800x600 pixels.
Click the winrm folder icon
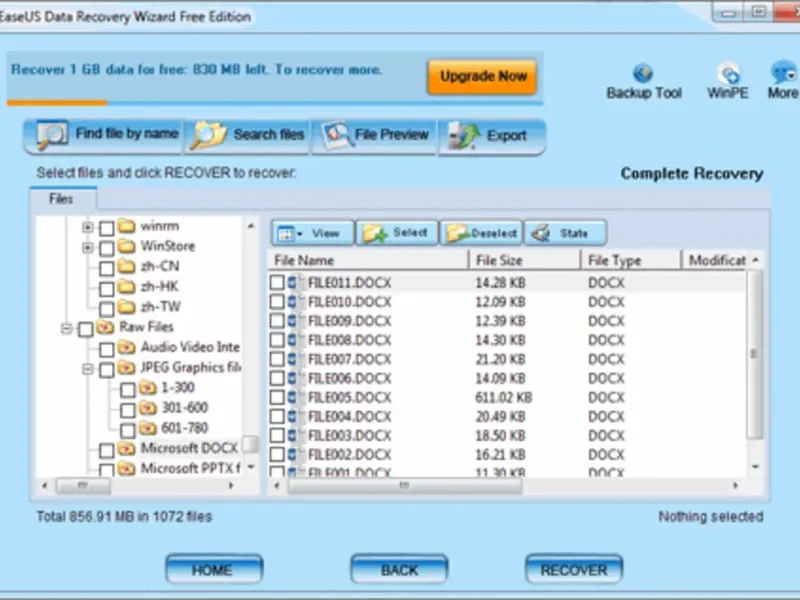coord(126,226)
